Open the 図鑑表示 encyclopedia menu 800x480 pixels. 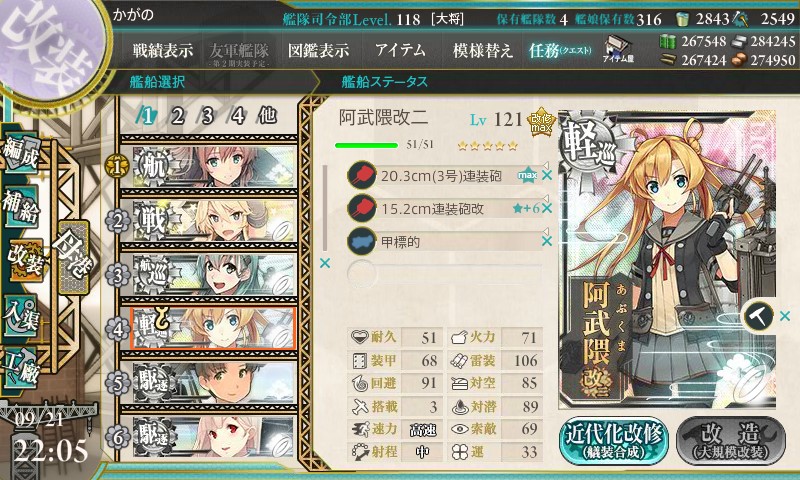(x=318, y=50)
